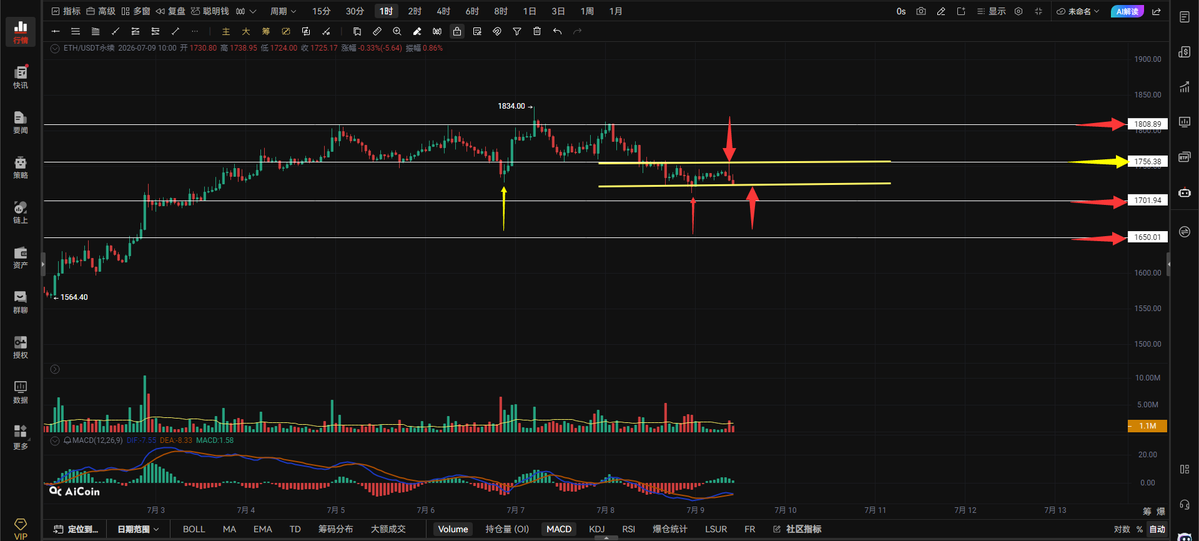The image size is (1199, 541).
Task: Open the 未命名 layout dropdown
Action: (x=1077, y=11)
